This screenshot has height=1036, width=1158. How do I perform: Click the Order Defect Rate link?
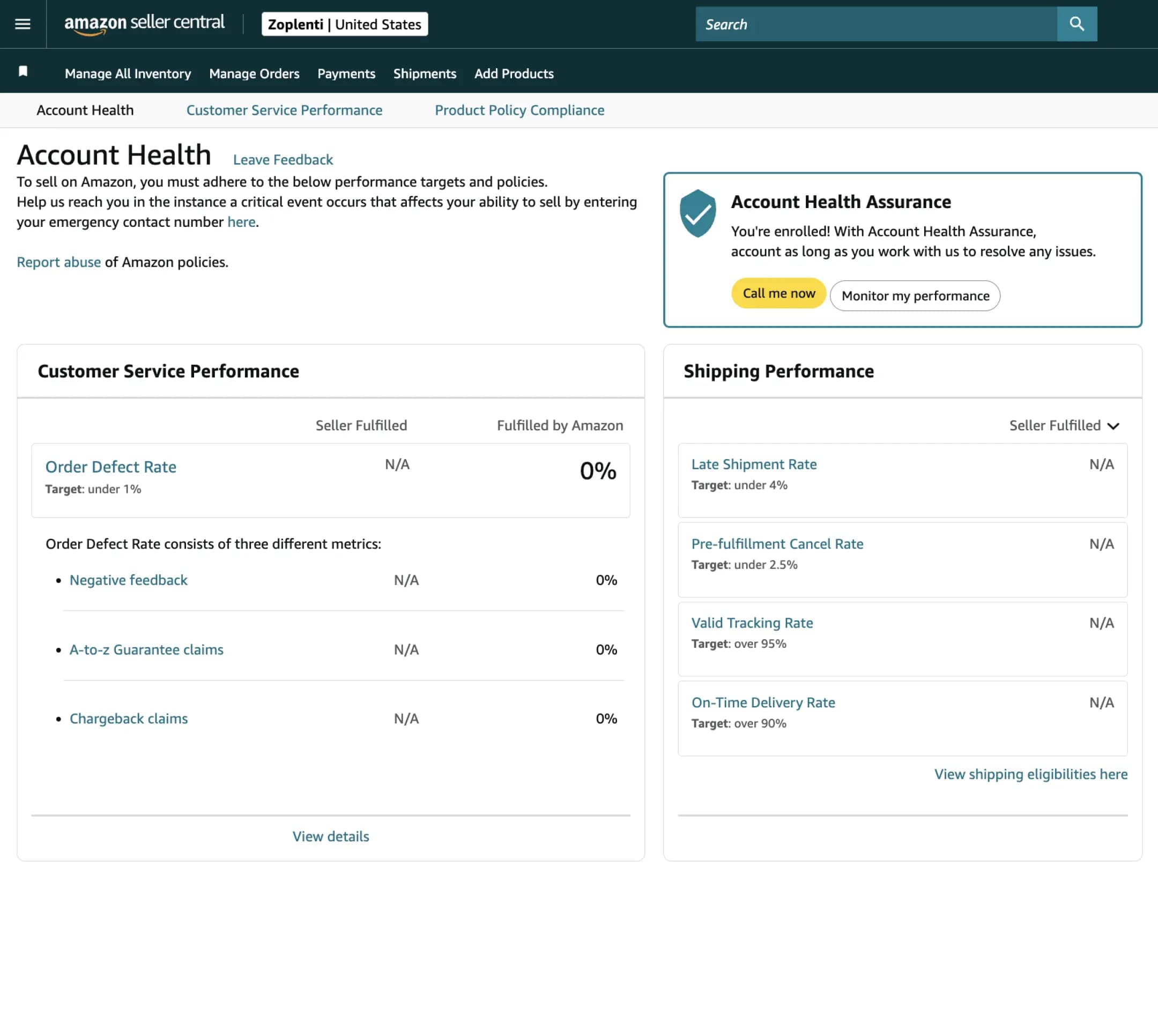110,466
